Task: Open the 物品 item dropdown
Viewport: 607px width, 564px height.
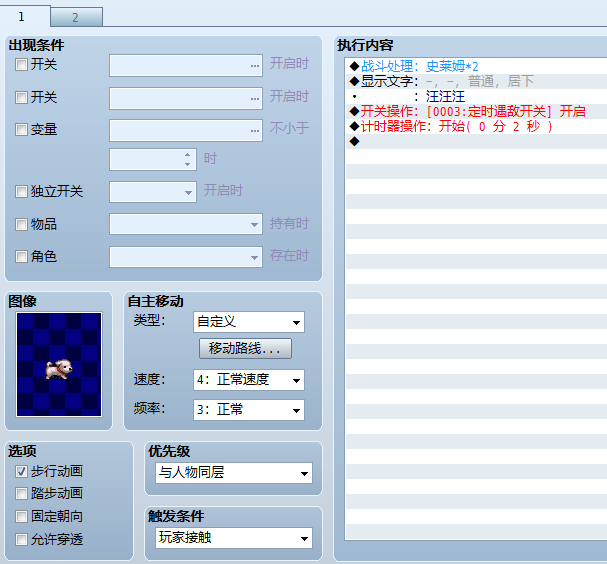Action: pos(186,224)
